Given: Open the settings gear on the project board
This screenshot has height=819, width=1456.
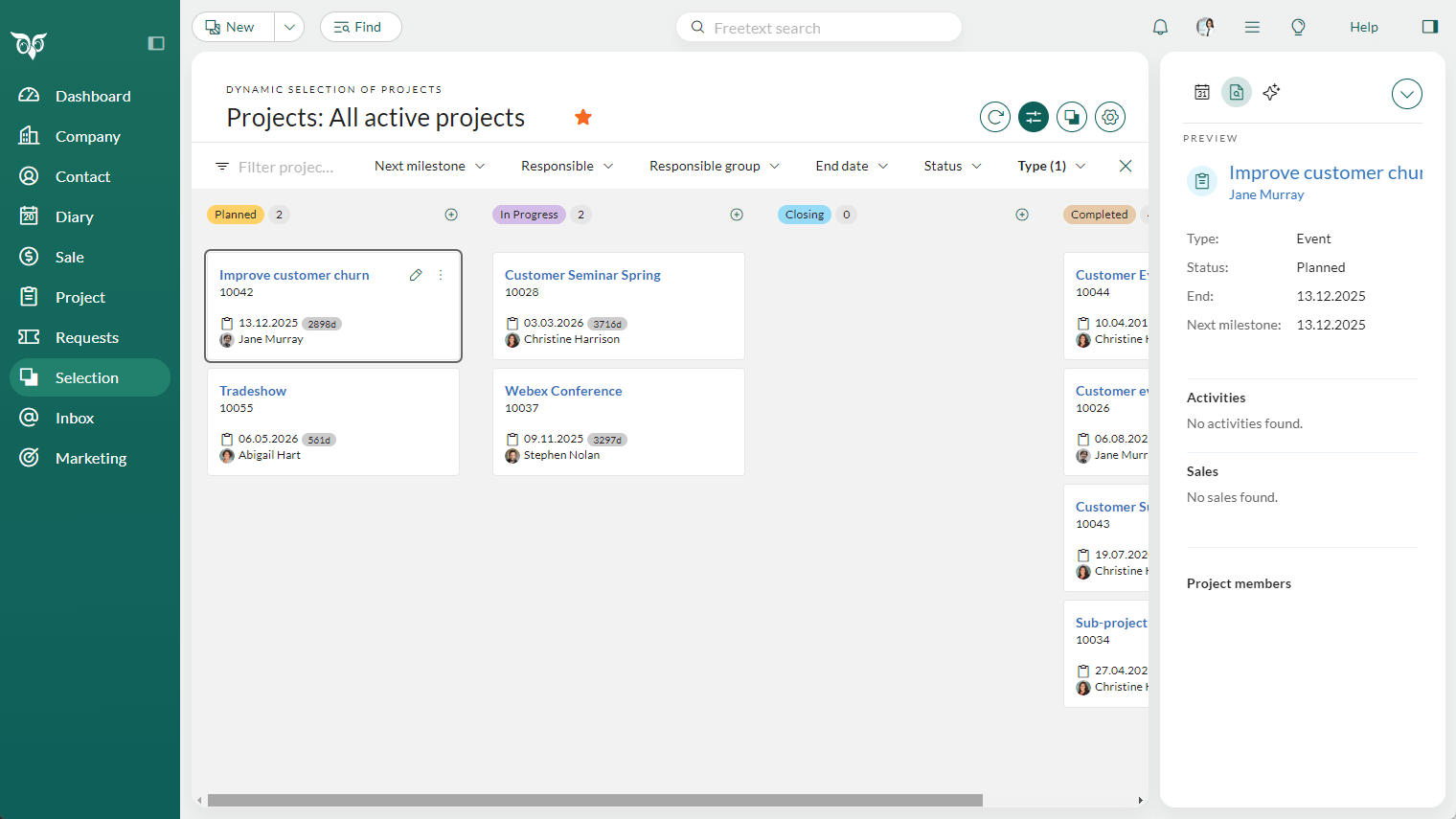Looking at the screenshot, I should 1109,116.
